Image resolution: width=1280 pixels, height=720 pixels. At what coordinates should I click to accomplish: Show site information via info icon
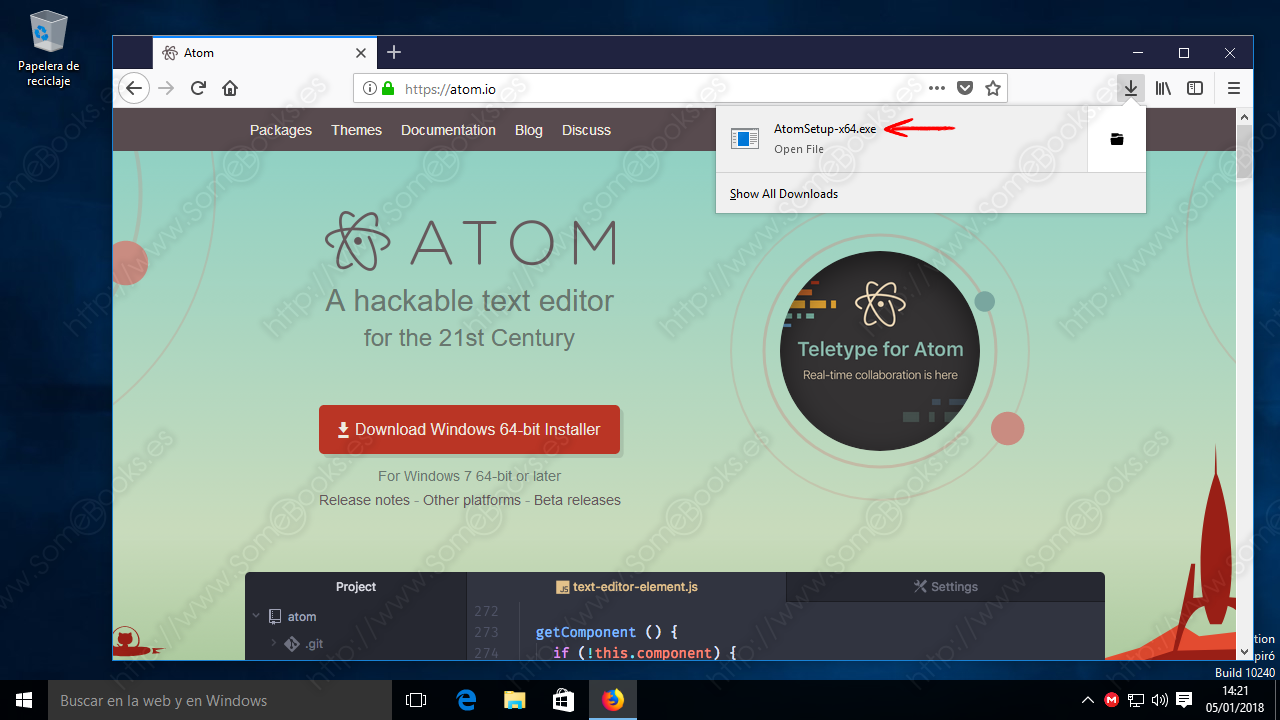[369, 88]
